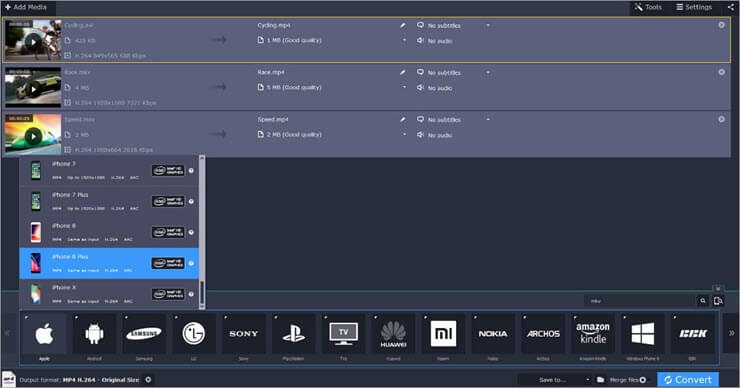Click Add Media to import files
Image resolution: width=740 pixels, height=388 pixels.
point(26,7)
